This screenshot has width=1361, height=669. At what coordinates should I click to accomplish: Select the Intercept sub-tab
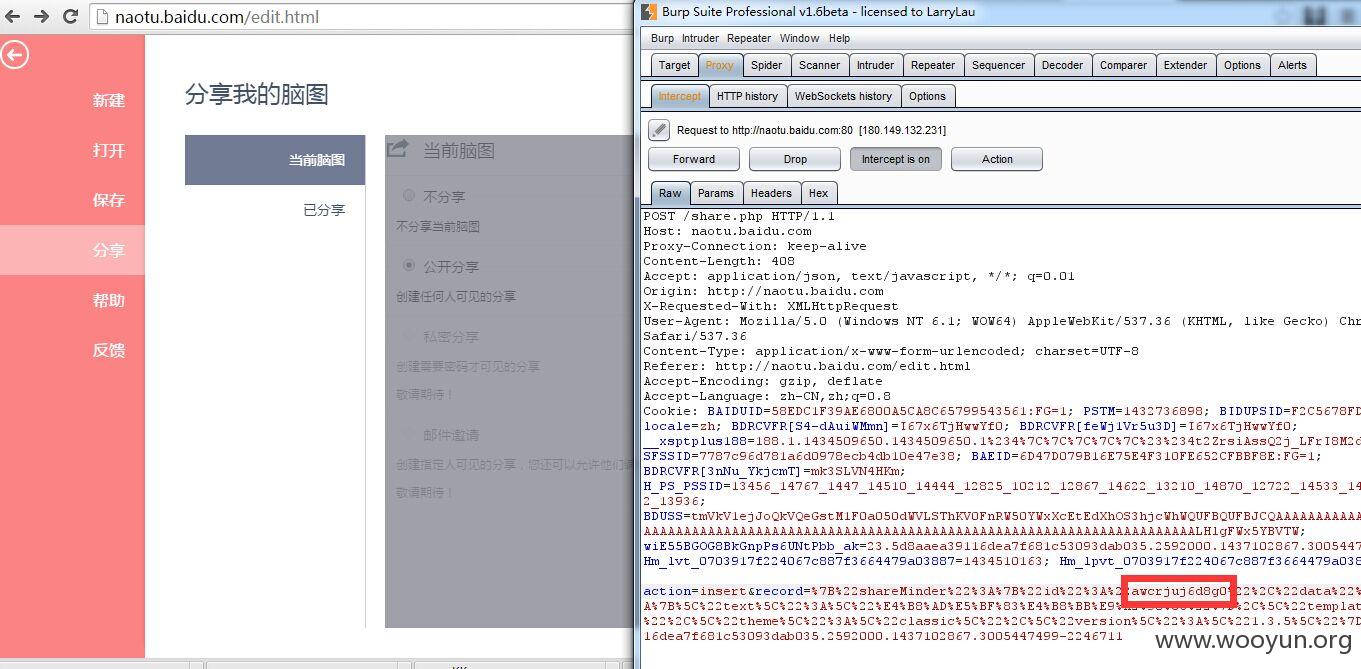click(679, 96)
